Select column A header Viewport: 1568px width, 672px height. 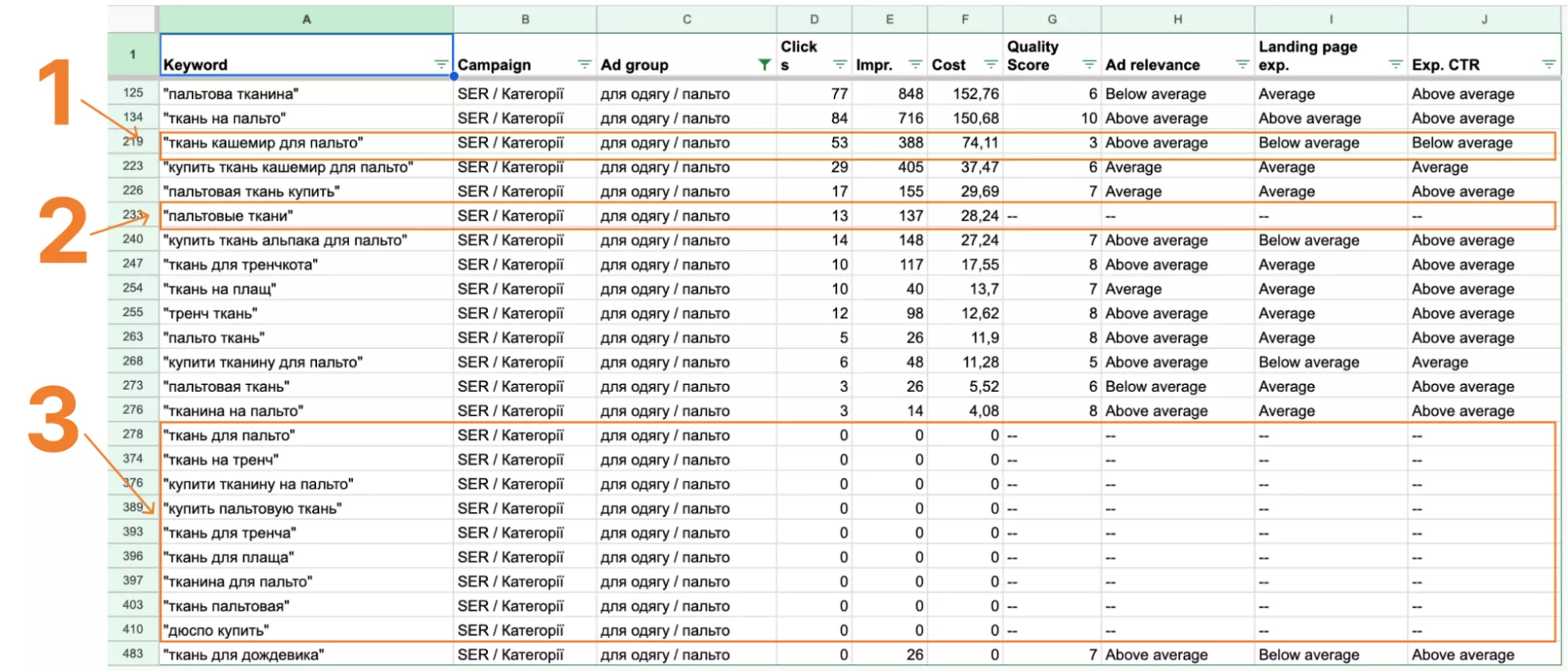coord(306,19)
